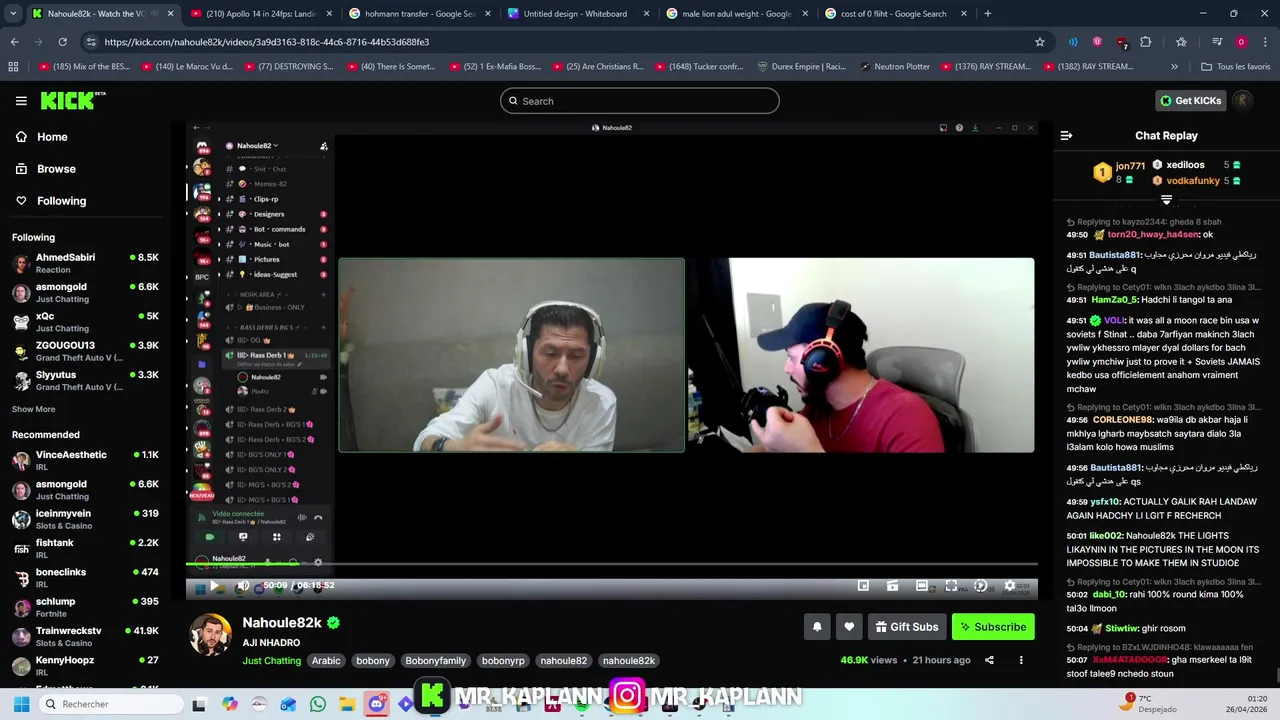This screenshot has height=720, width=1280.
Task: Open VinceAesthetic recommended channel
Action: (x=85, y=460)
